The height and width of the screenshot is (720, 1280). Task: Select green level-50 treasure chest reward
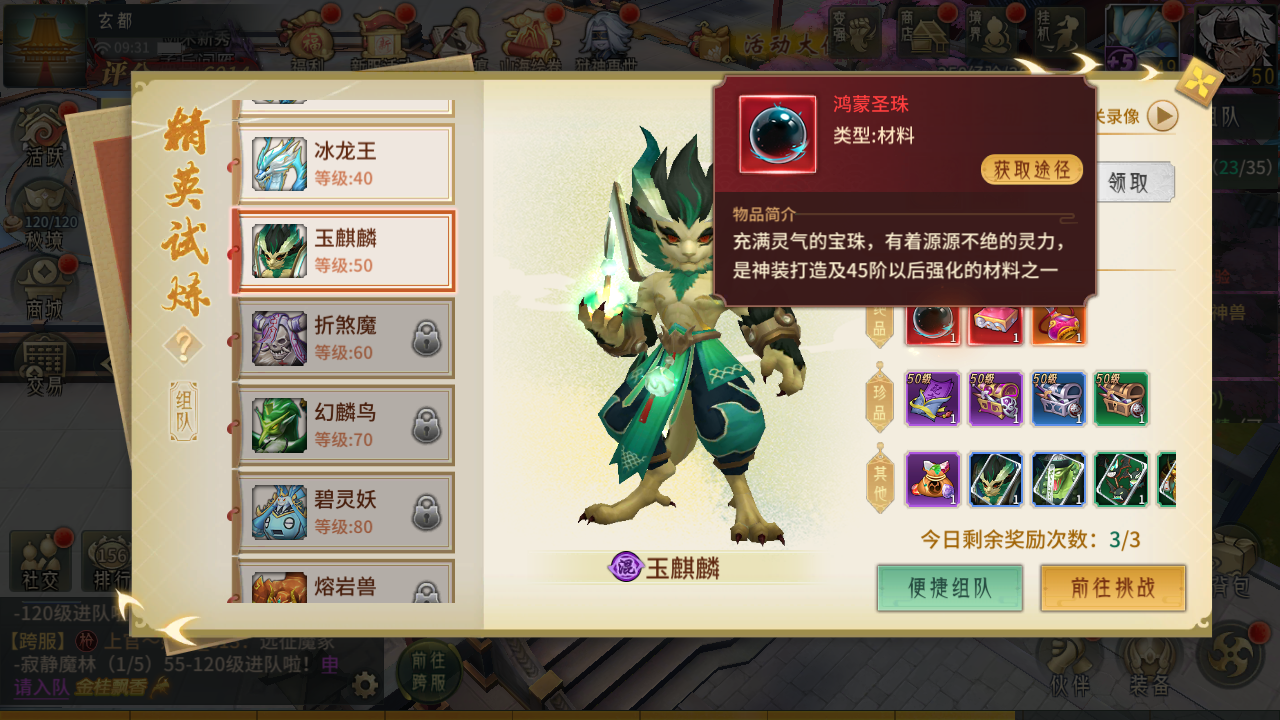(x=1121, y=399)
